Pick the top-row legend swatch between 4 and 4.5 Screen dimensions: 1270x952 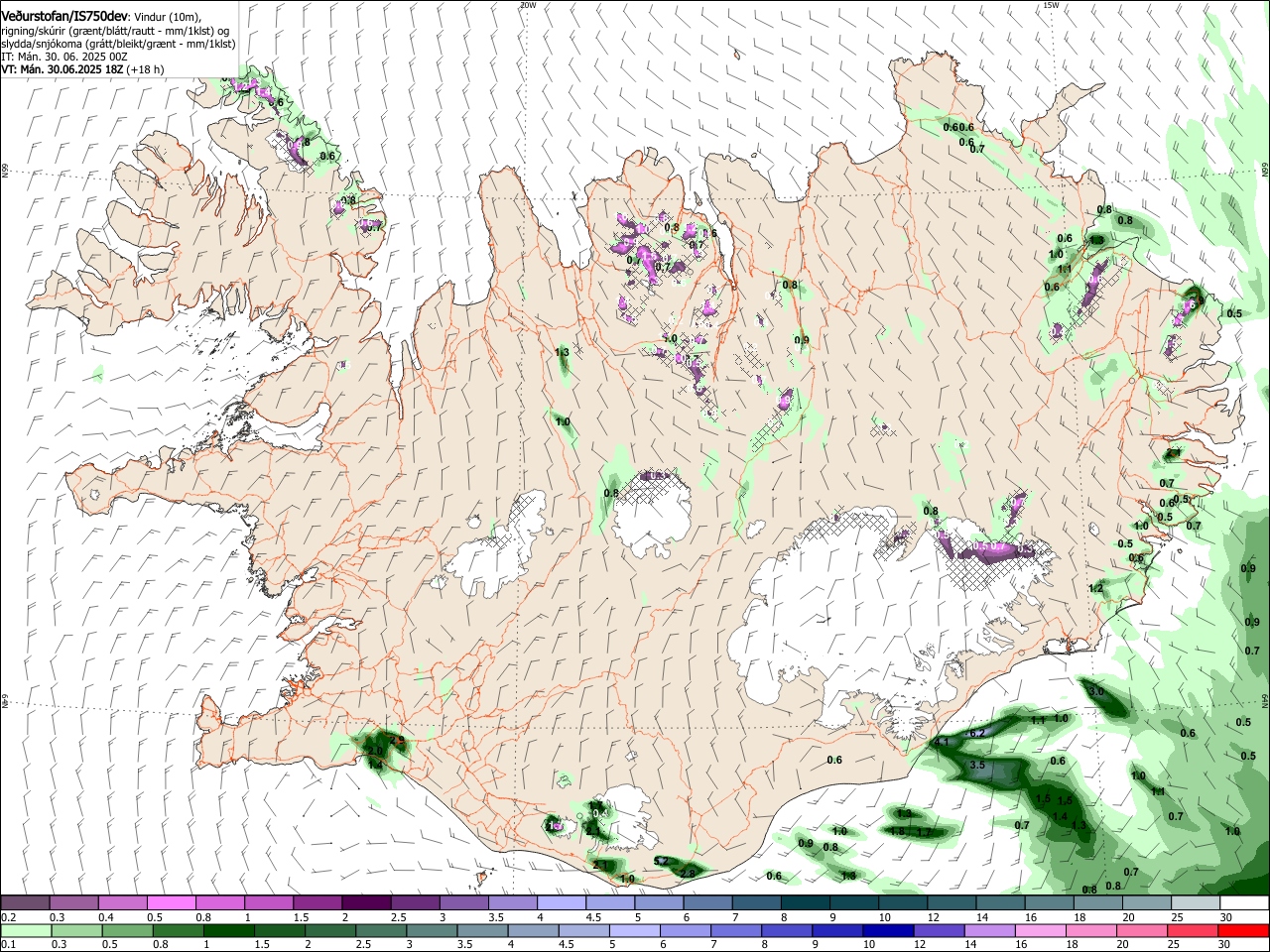562,902
